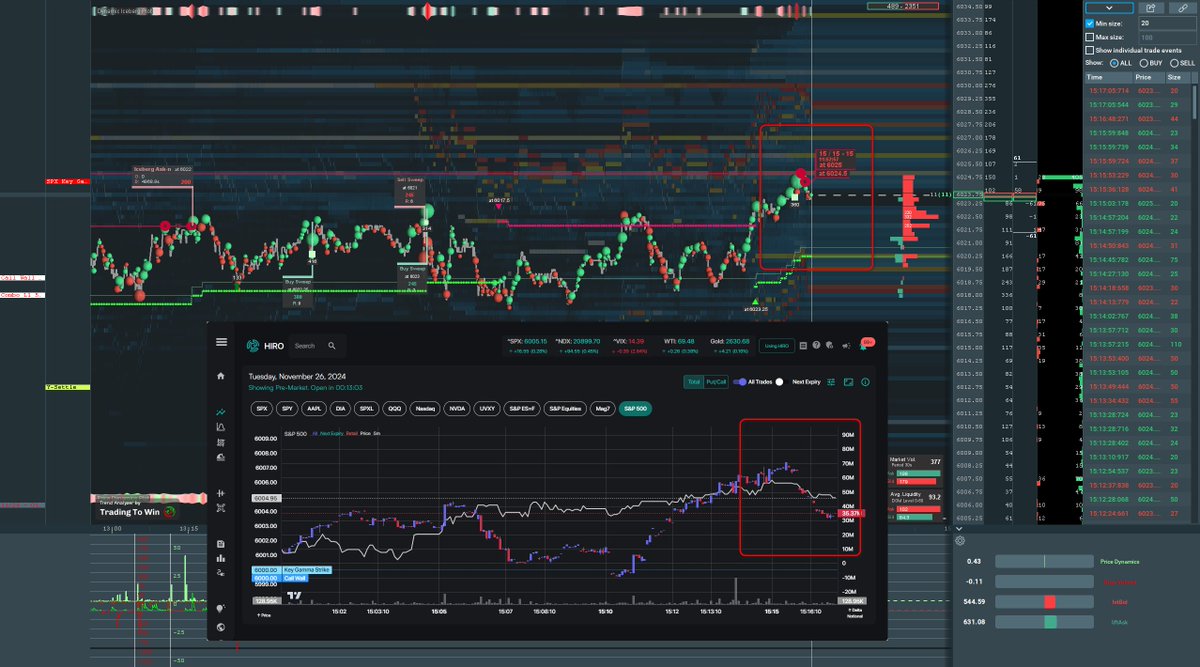Image resolution: width=1200 pixels, height=667 pixels.
Task: Switch to the Put/Call view
Action: coord(716,382)
